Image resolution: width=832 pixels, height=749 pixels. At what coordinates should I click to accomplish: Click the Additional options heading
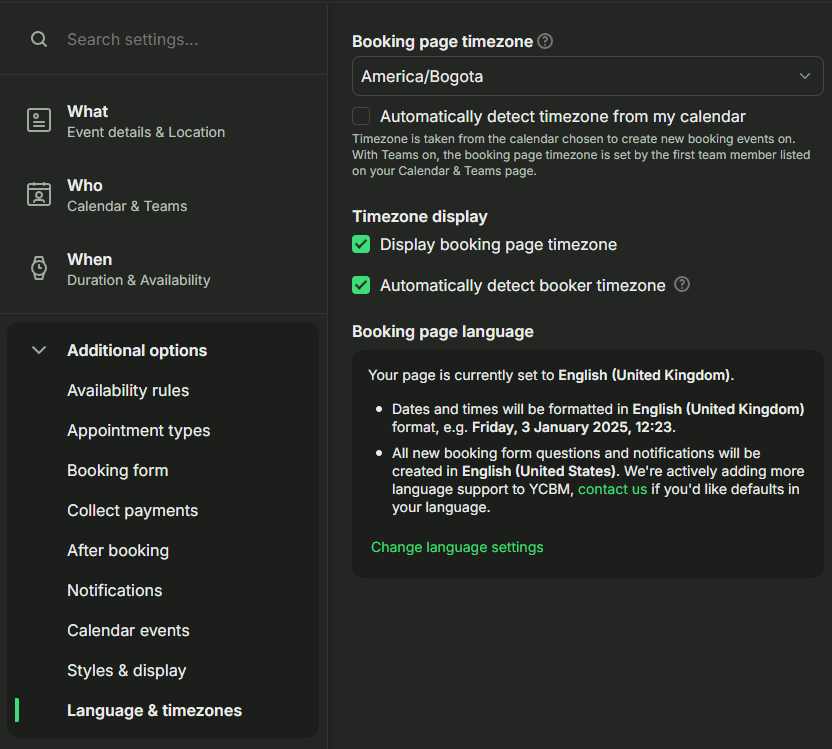pos(137,351)
